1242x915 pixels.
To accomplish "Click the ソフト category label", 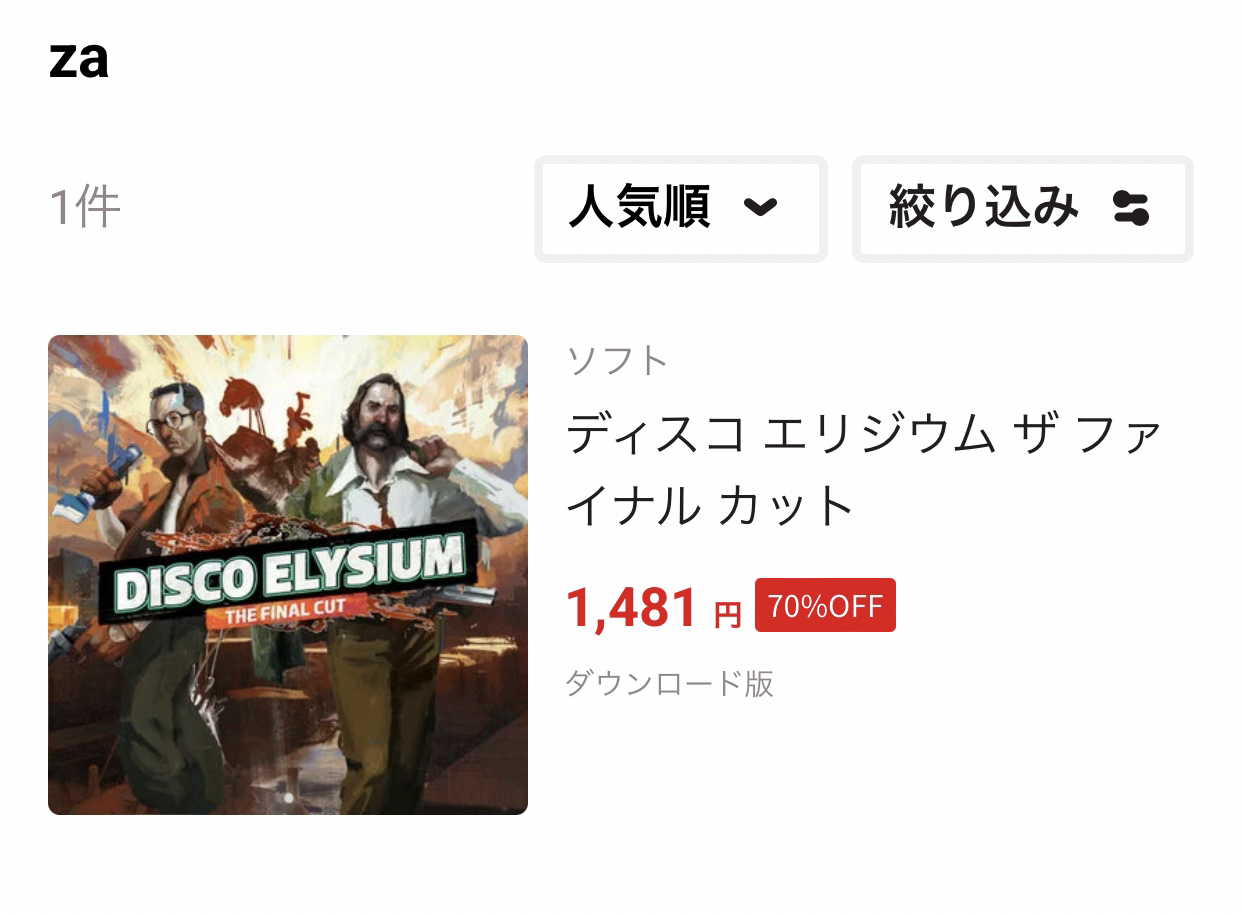I will point(617,360).
